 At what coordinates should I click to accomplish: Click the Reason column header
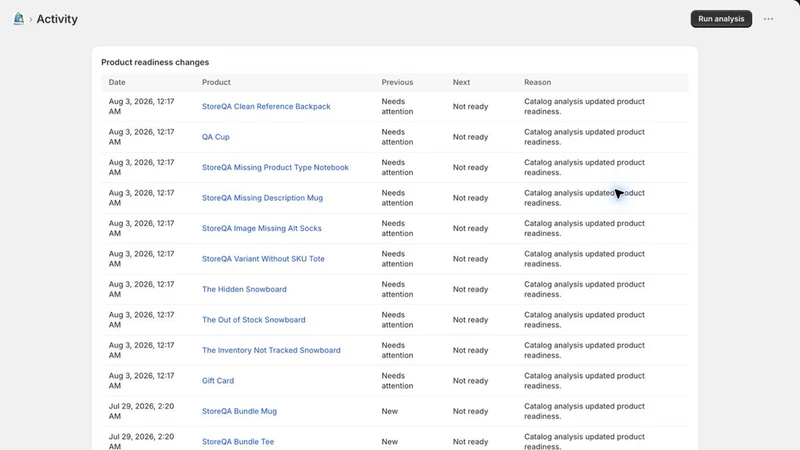click(x=537, y=82)
